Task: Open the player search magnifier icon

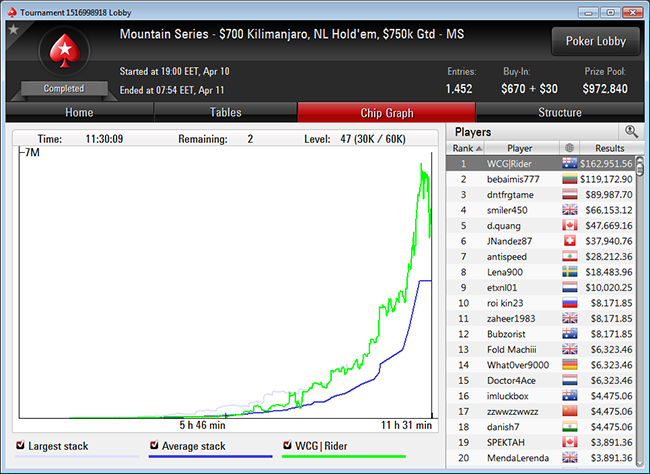Action: coord(631,132)
